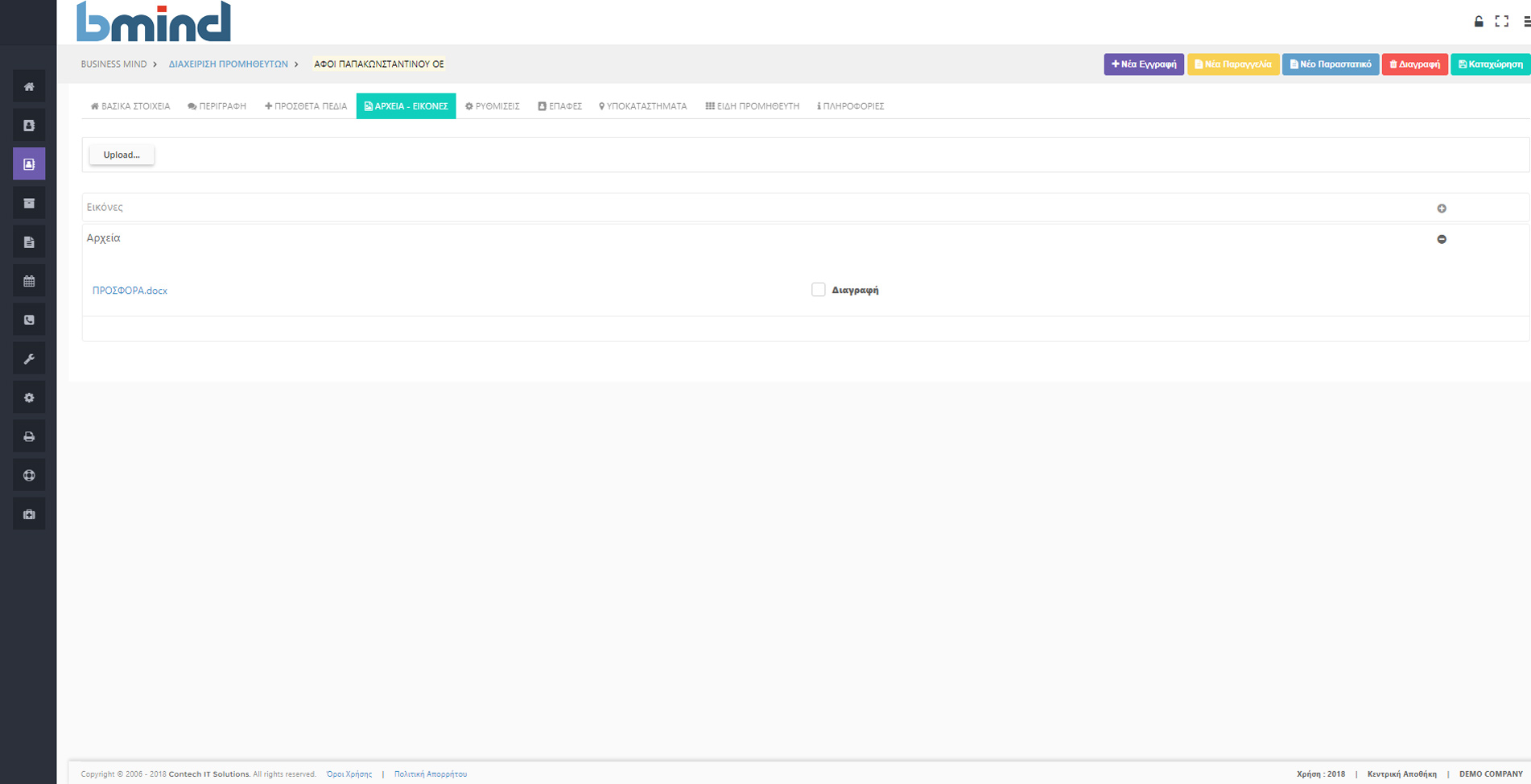Open the document page sidebar icon
Viewport: 1531px width, 784px height.
tap(29, 241)
